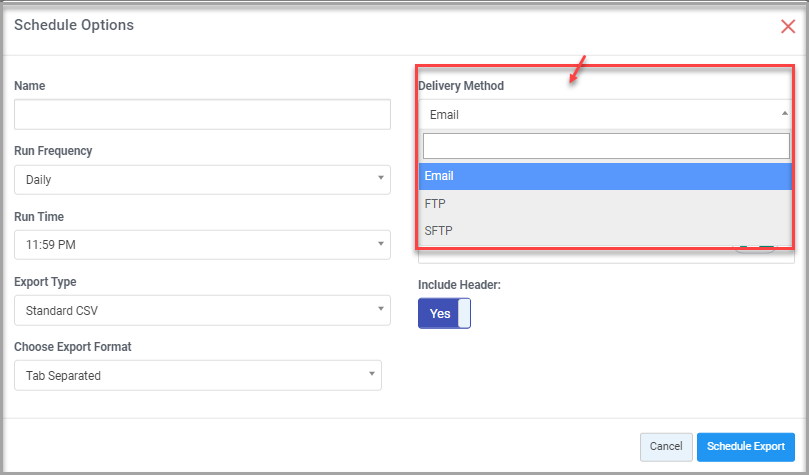The image size is (809, 475).
Task: Close the Schedule Options dialog
Action: tap(788, 26)
